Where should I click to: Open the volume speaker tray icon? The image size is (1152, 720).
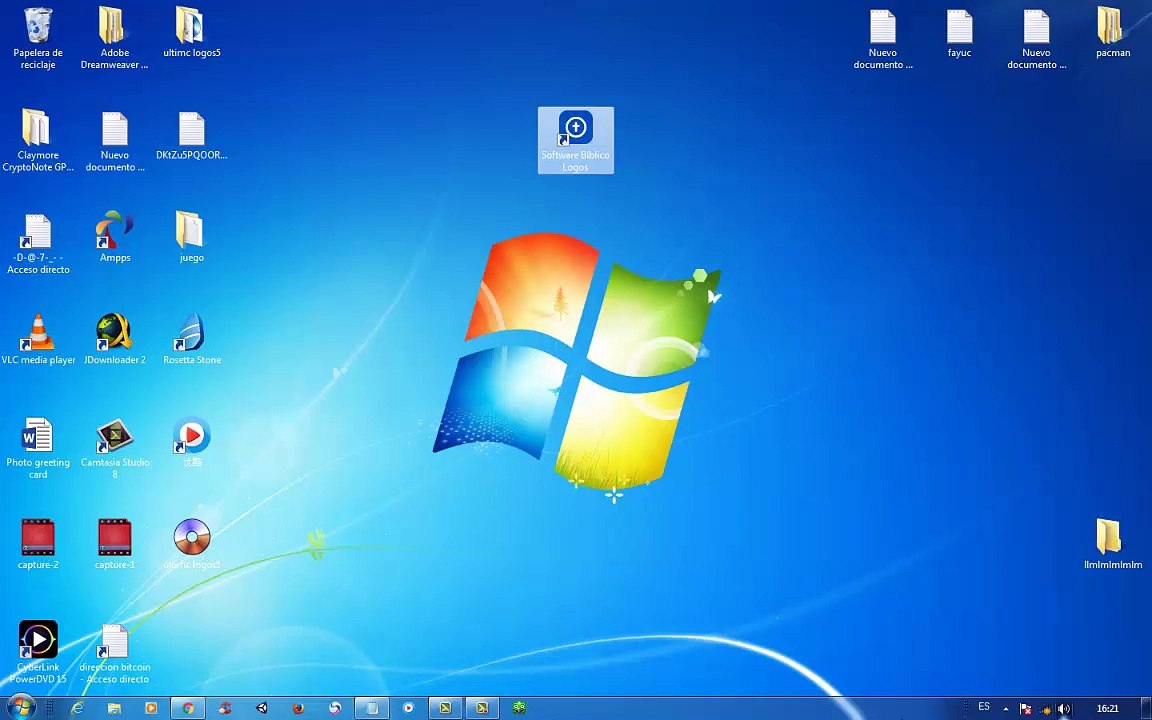point(1063,709)
